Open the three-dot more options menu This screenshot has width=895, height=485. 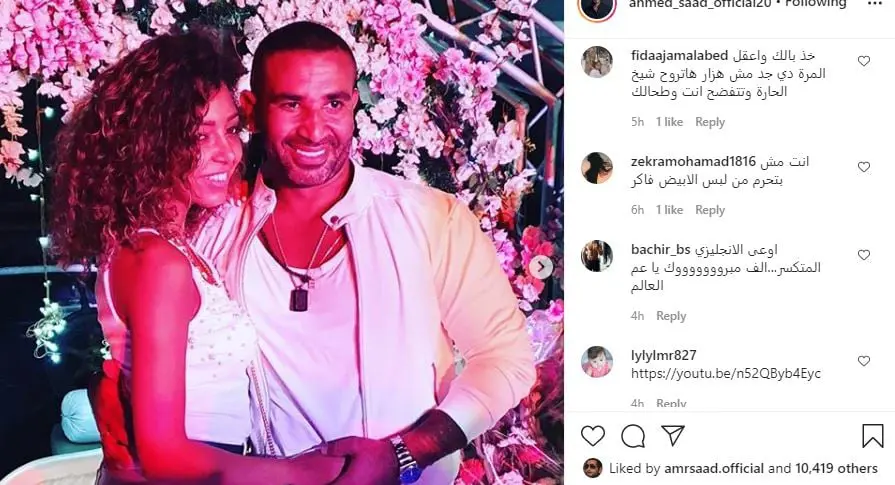874,3
